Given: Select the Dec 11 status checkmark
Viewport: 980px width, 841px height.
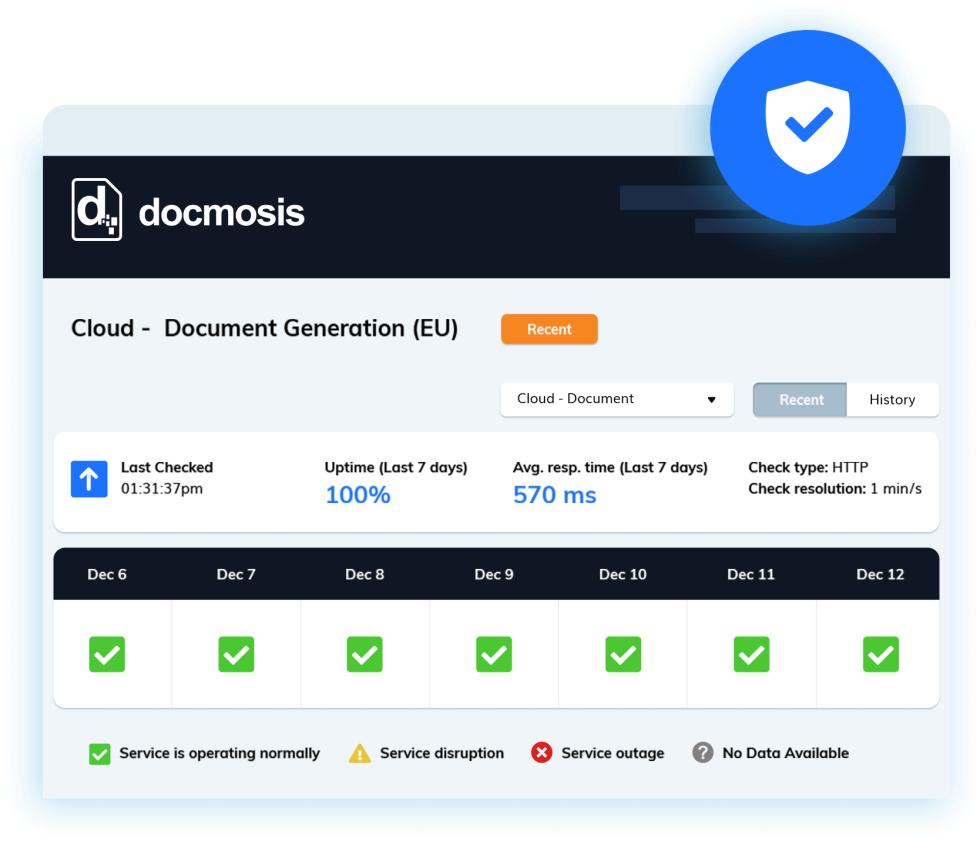Looking at the screenshot, I should click(x=751, y=654).
